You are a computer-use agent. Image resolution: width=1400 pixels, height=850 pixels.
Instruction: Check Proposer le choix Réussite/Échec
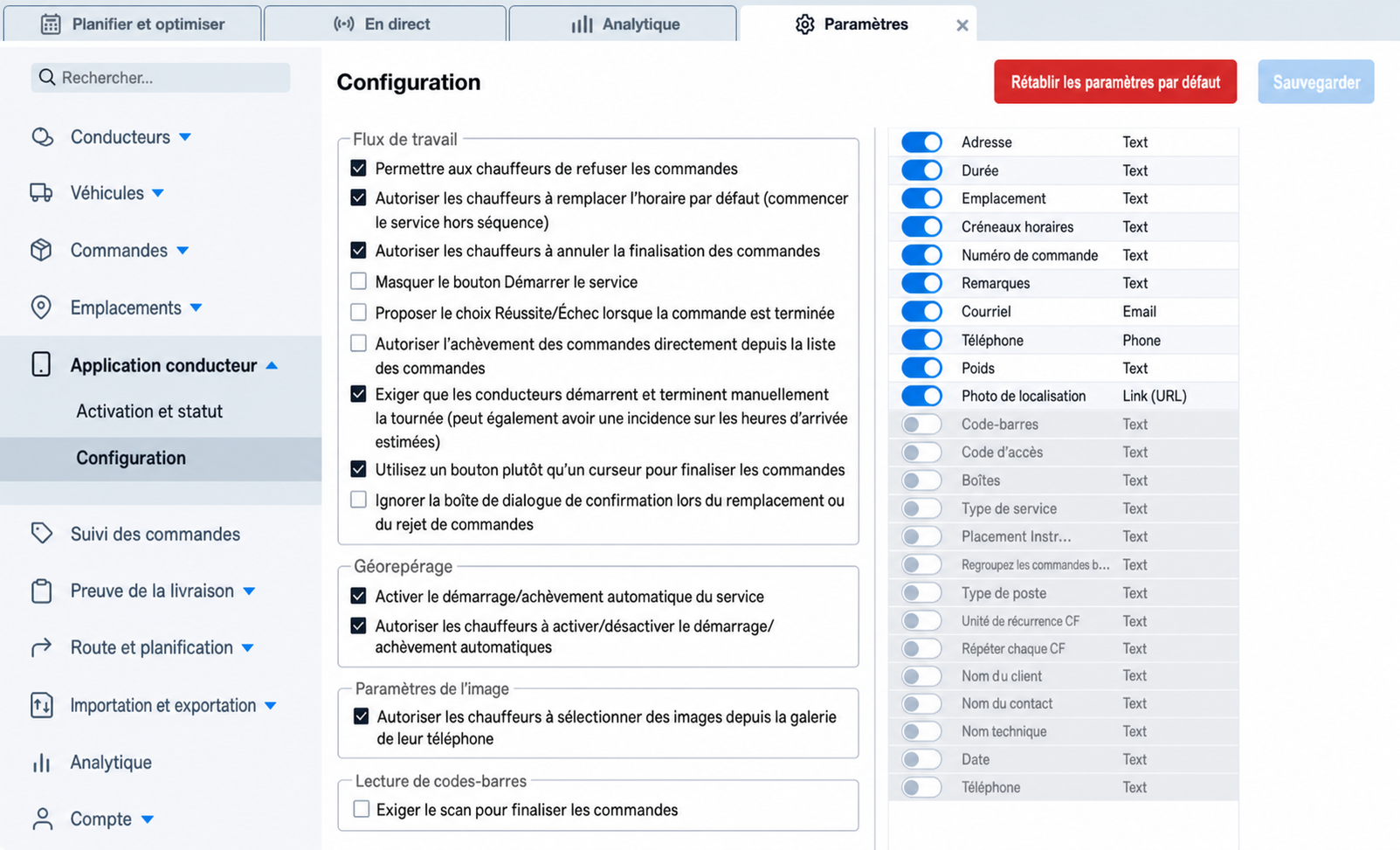358,312
